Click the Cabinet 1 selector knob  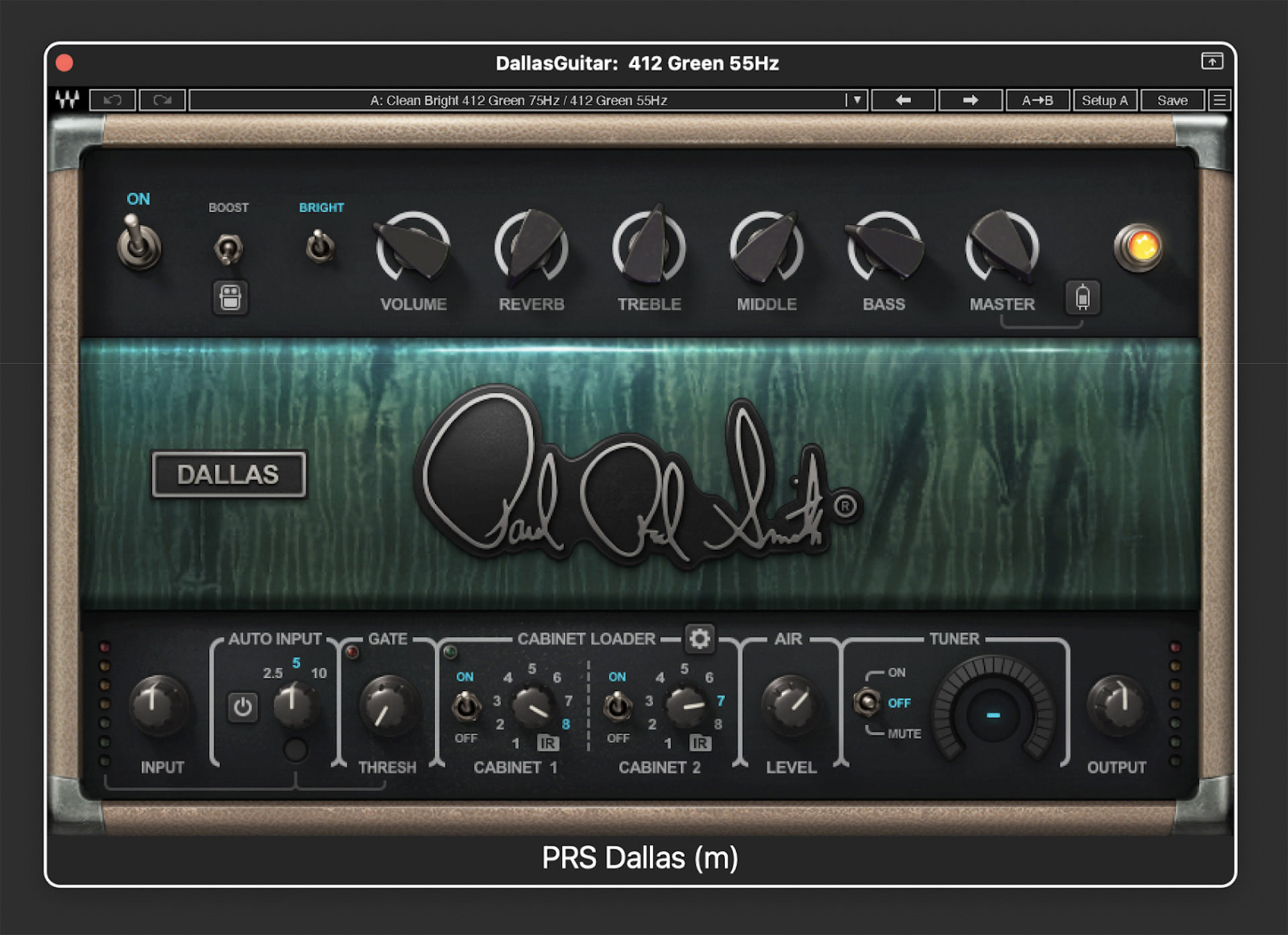click(x=533, y=706)
